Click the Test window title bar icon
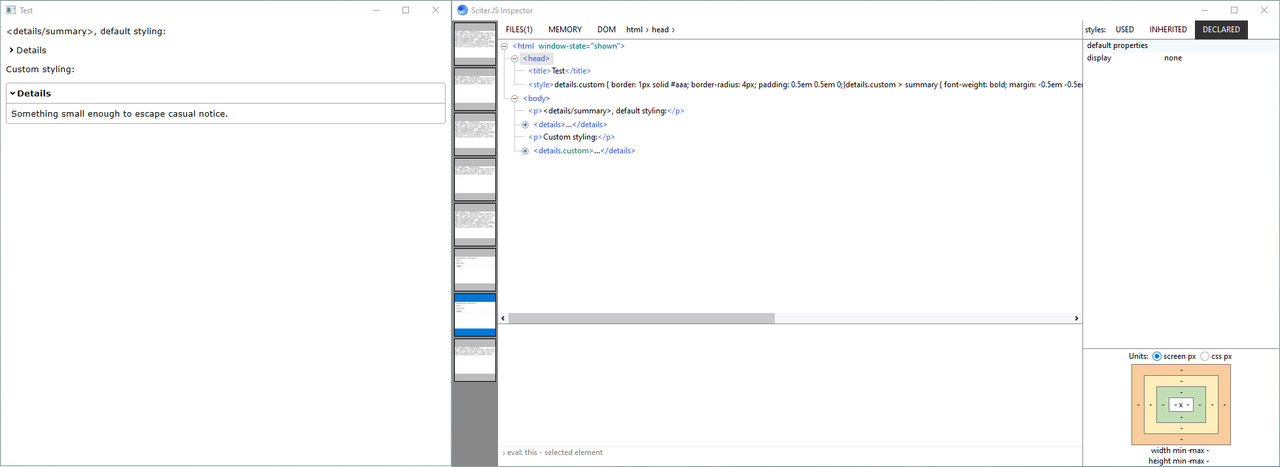 coord(10,10)
